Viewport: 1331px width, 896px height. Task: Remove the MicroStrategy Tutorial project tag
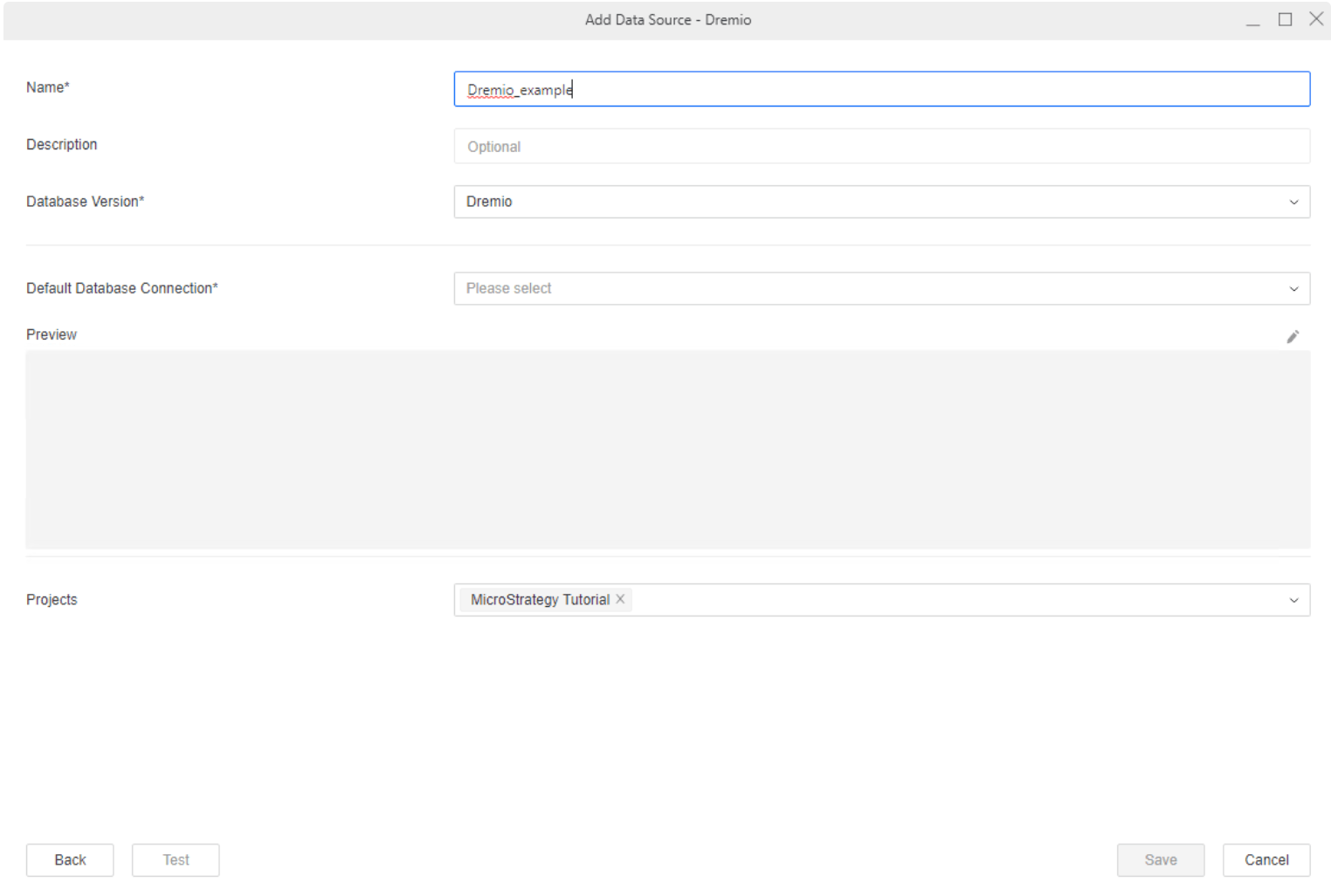pyautogui.click(x=620, y=599)
